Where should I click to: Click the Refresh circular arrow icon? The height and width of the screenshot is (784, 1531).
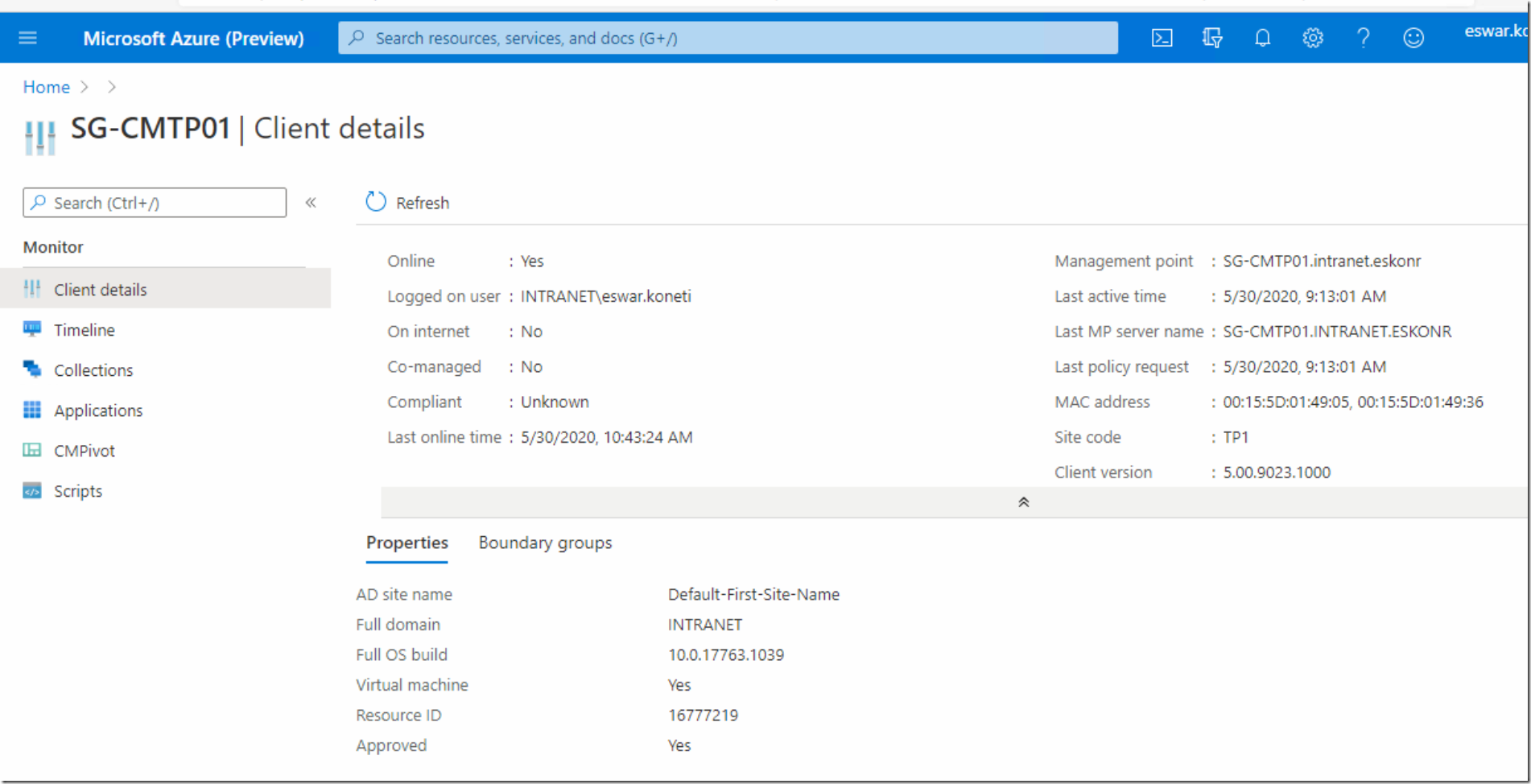(x=376, y=202)
